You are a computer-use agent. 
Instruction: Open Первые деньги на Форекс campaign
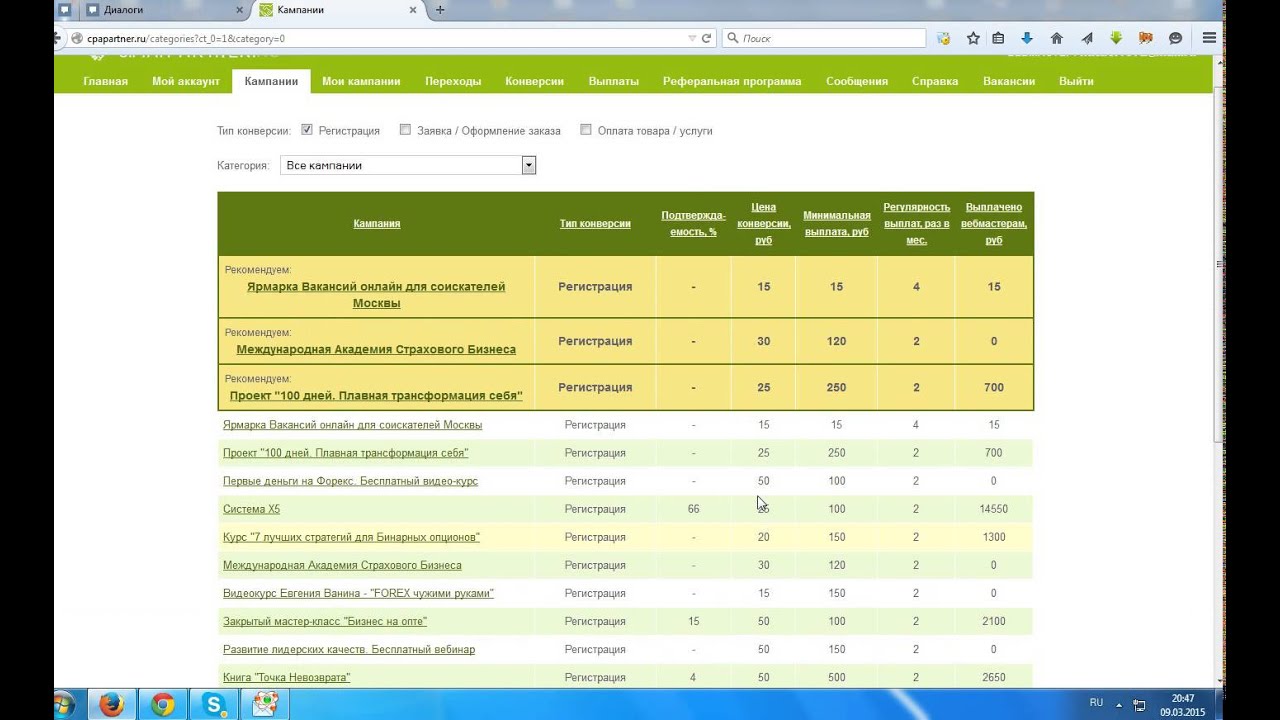(x=350, y=481)
